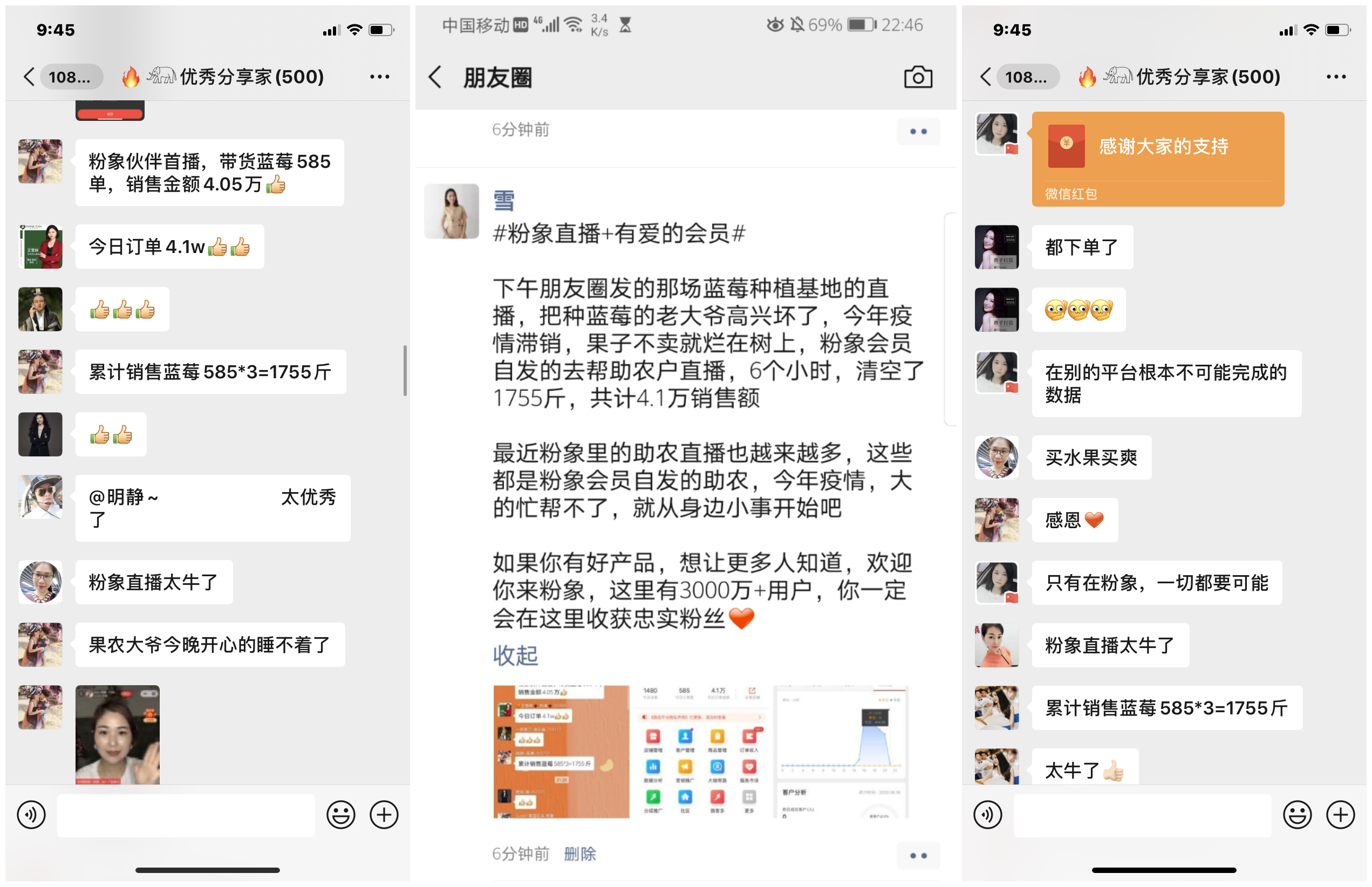Tap message @明静~ 太优秀了
This screenshot has width=1372, height=887.
(x=213, y=508)
